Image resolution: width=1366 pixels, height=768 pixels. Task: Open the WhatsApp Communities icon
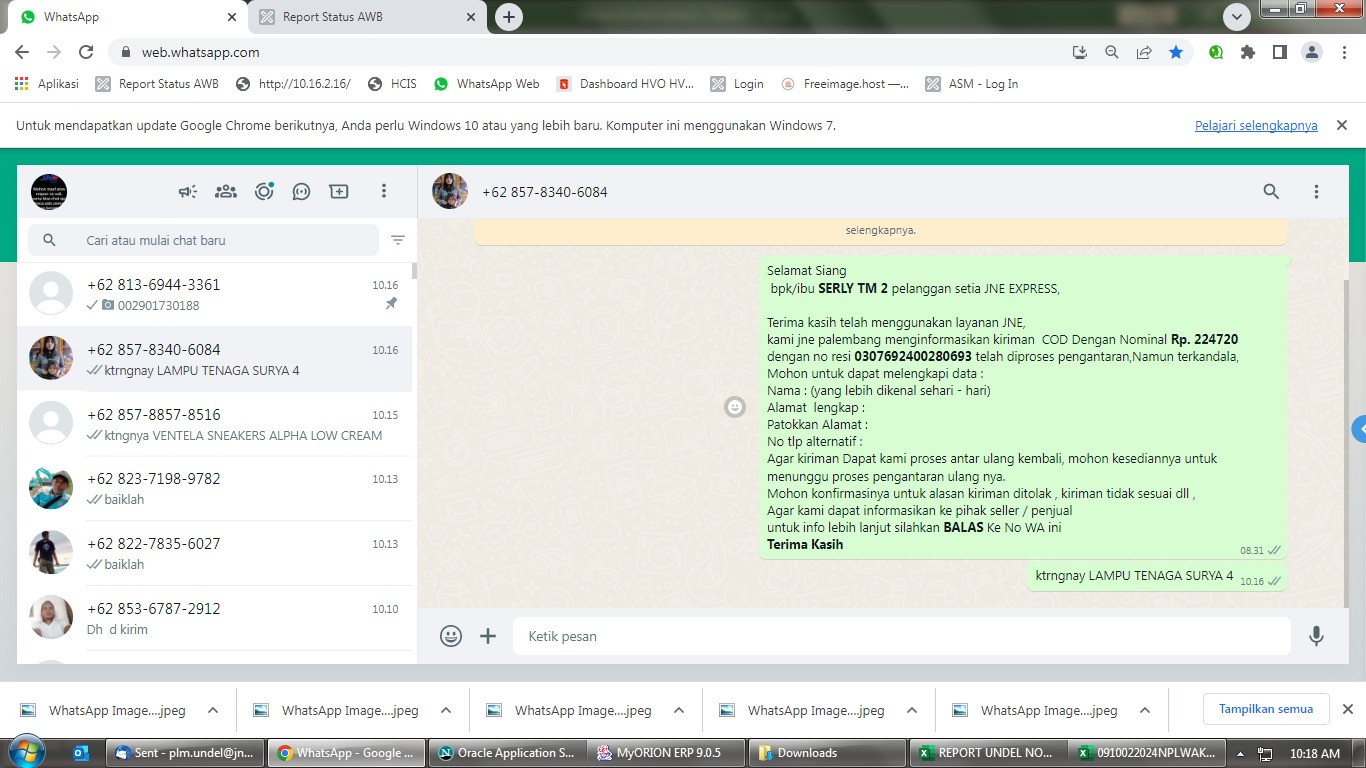(x=226, y=191)
